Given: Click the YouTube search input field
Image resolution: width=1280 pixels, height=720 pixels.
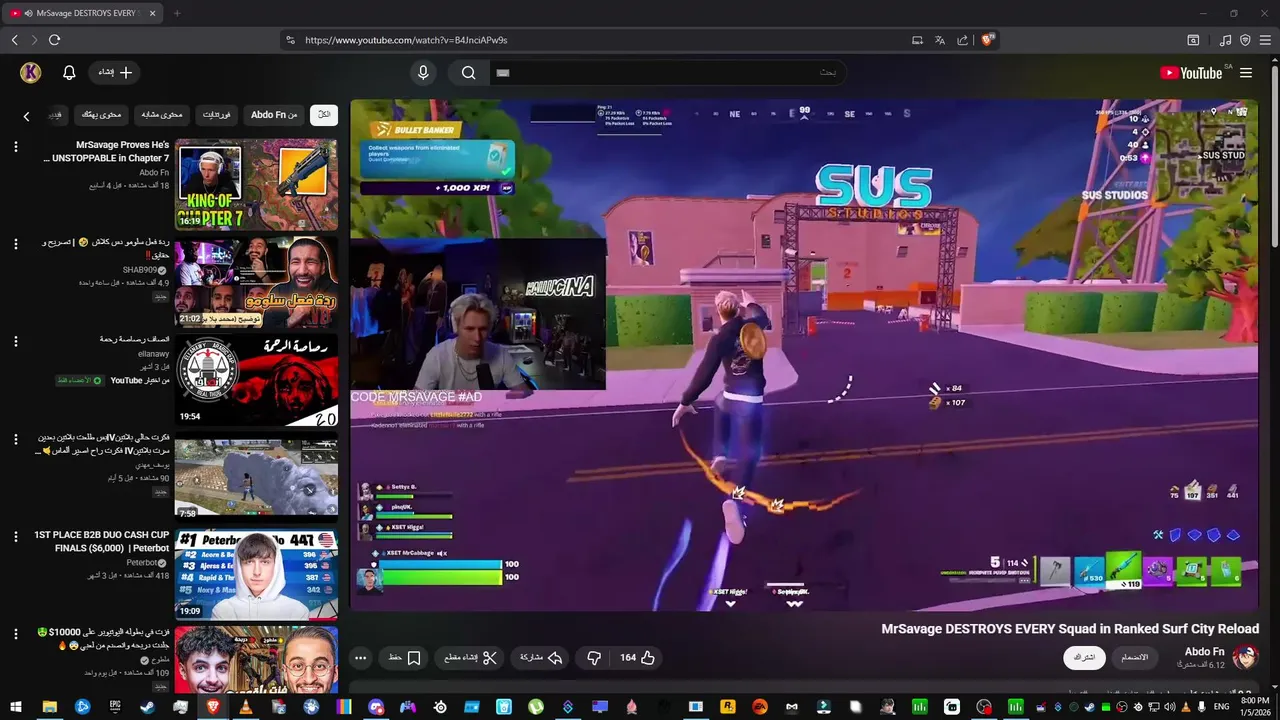Looking at the screenshot, I should [x=666, y=72].
